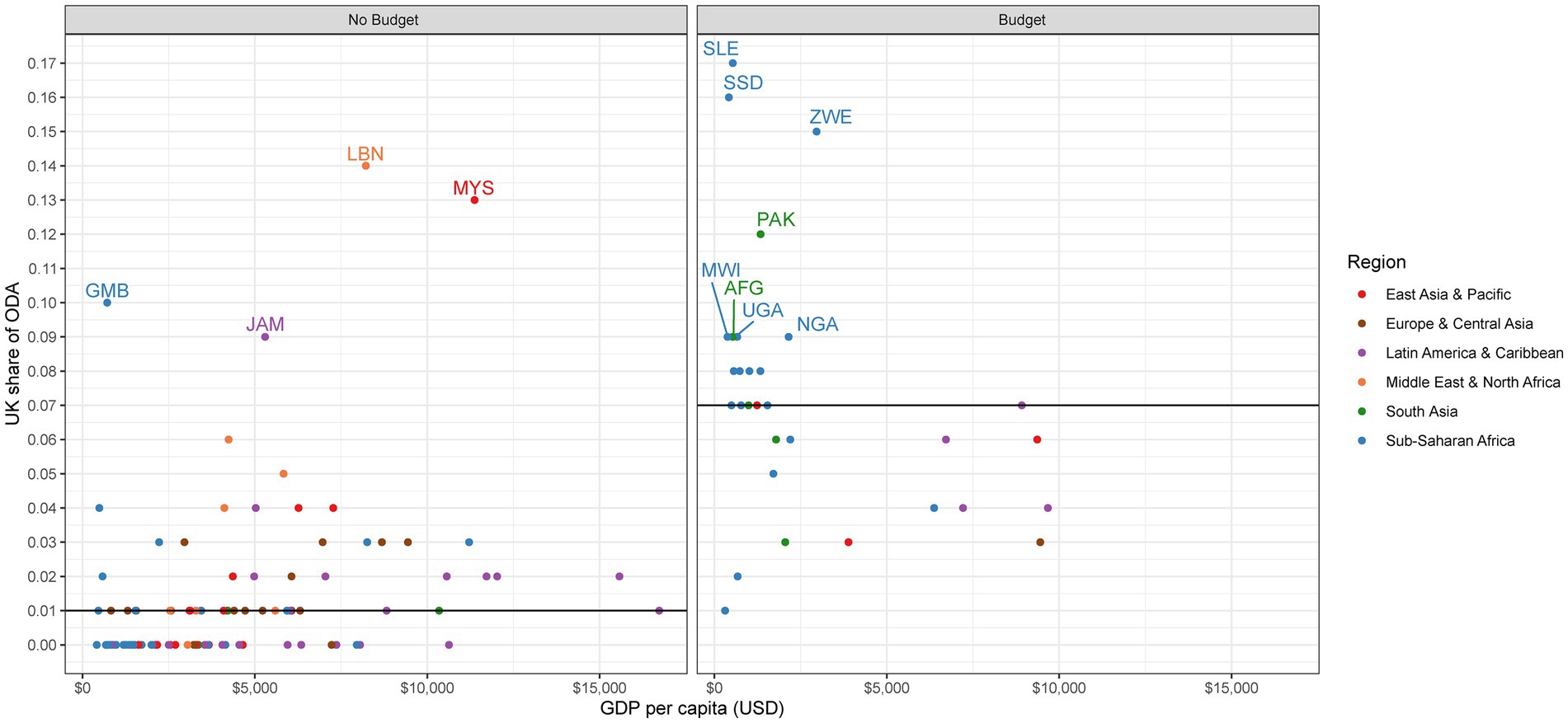Click 'Europe & Central Asia' legend text
The width and height of the screenshot is (1568, 723).
[x=1459, y=324]
